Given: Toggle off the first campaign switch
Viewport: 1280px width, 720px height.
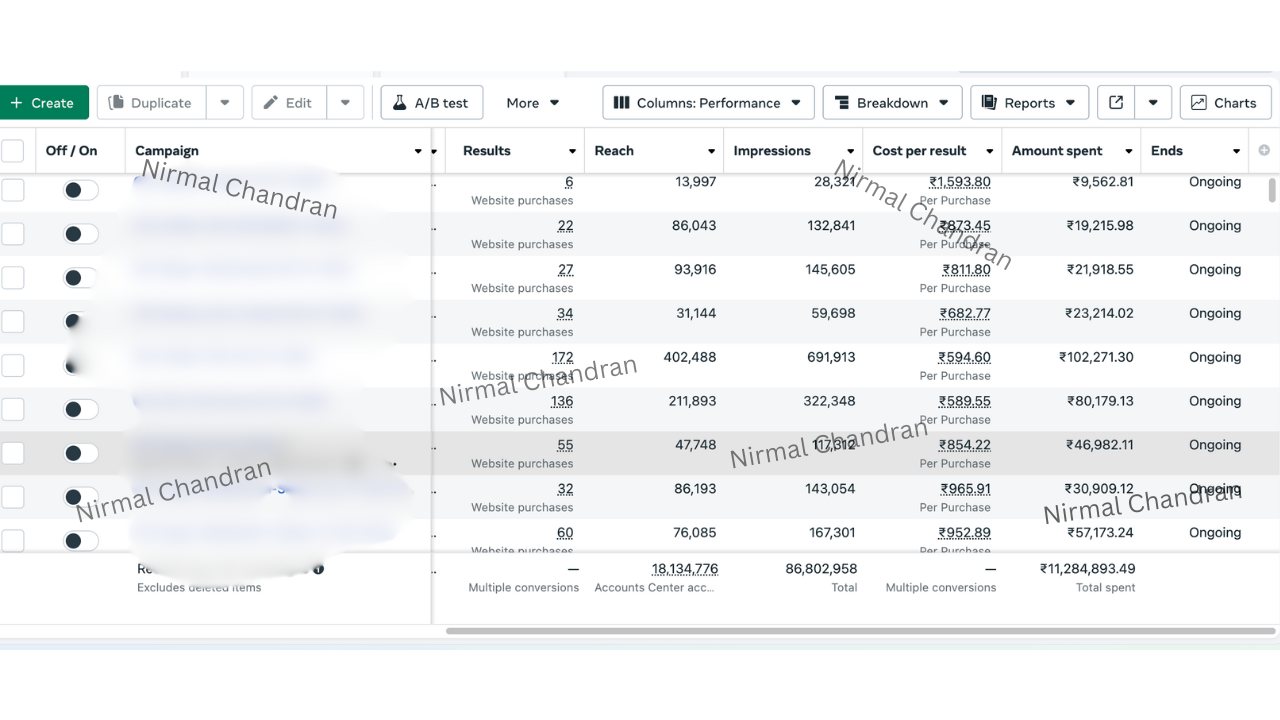Looking at the screenshot, I should 80,190.
